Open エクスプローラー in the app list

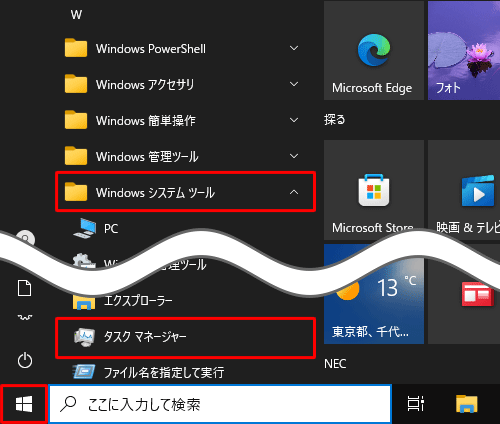click(185, 301)
